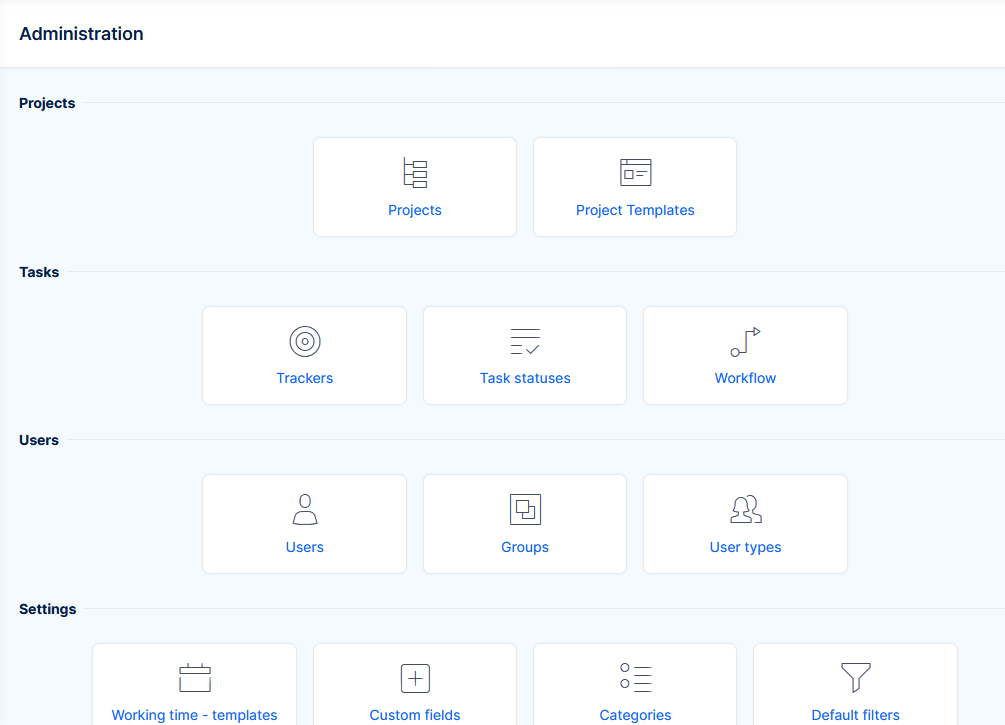The width and height of the screenshot is (1005, 725).
Task: Click the Projects tree structure icon
Action: coord(415,173)
